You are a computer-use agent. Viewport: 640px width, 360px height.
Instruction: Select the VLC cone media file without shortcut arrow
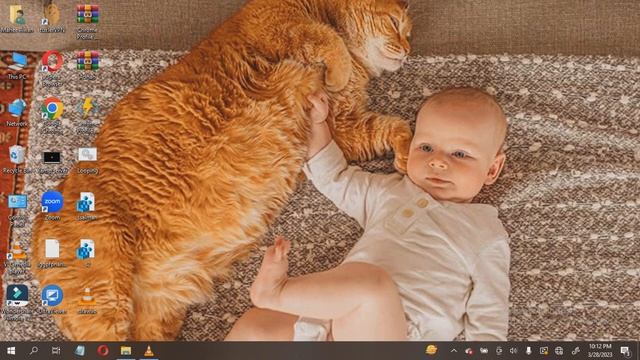(87, 297)
